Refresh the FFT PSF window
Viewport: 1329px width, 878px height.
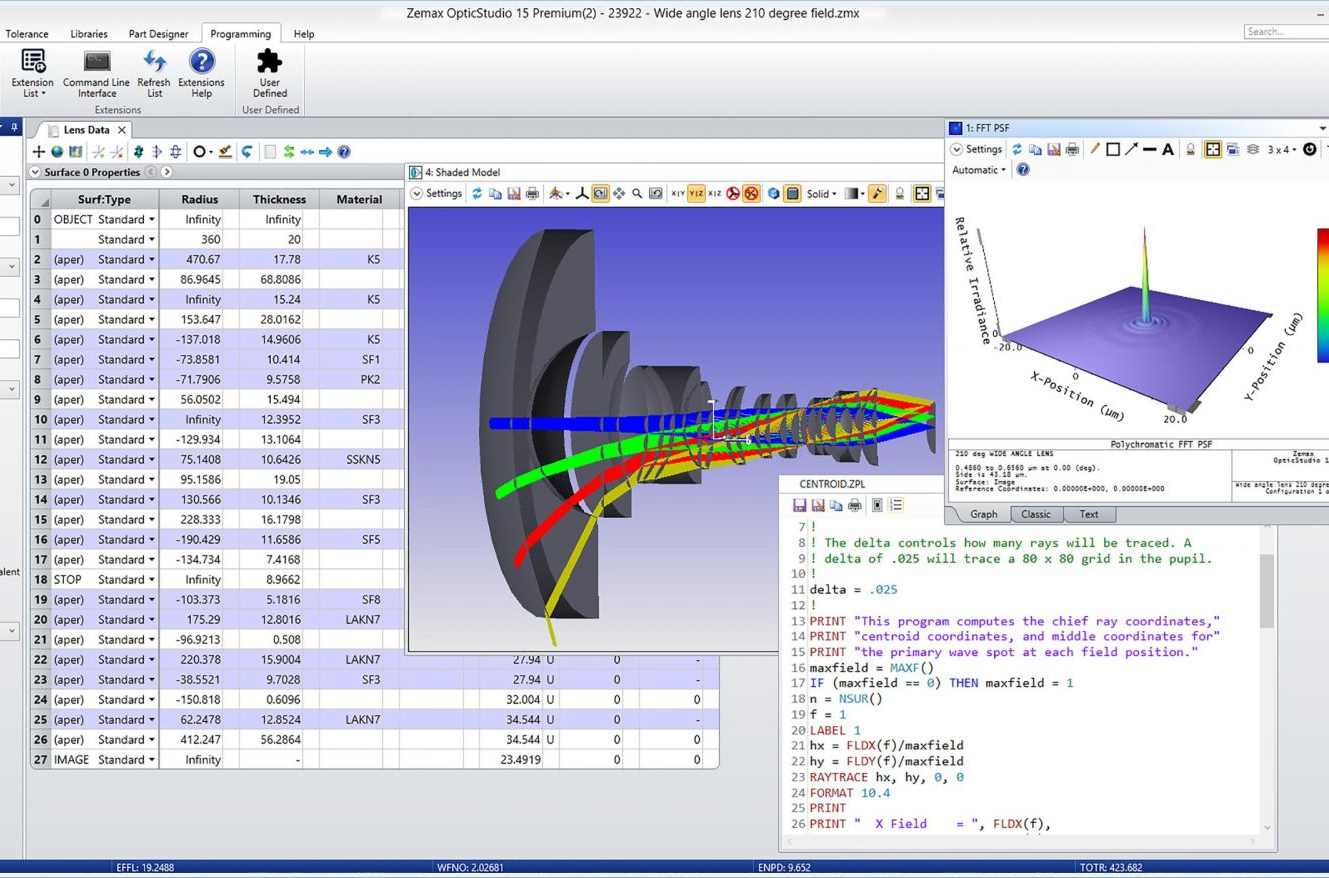click(1017, 149)
